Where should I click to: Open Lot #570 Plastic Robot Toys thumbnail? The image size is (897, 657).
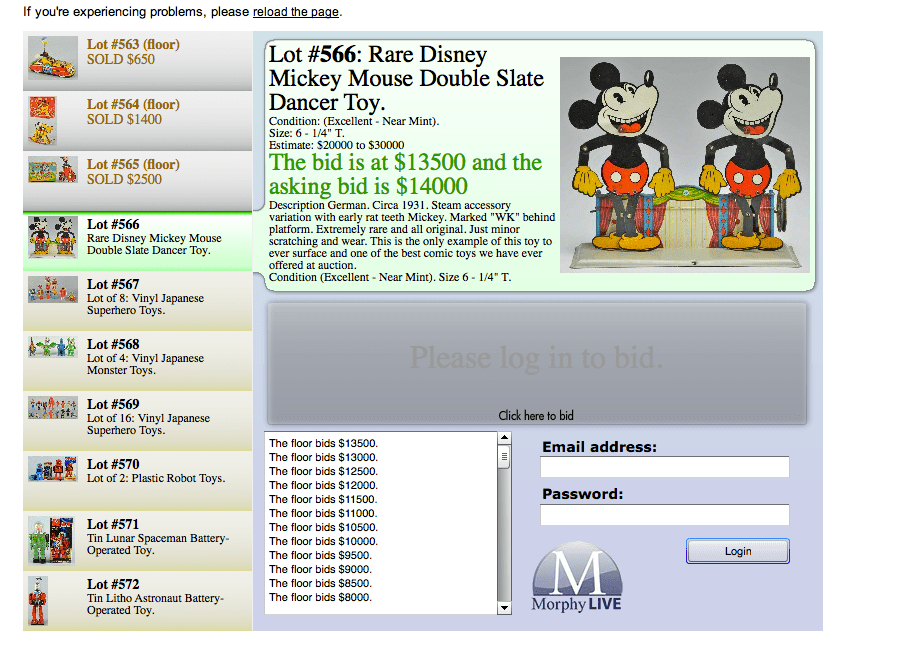pos(53,469)
